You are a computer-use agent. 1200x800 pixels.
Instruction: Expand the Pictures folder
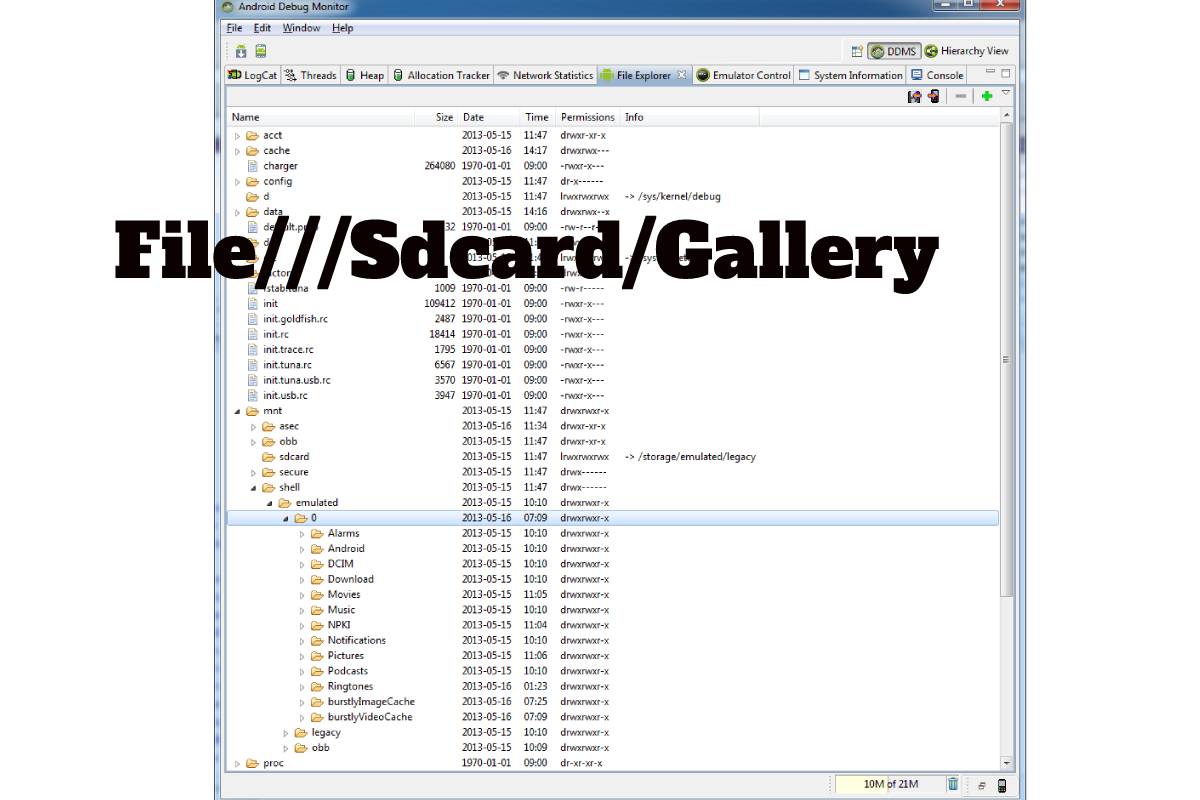pyautogui.click(x=302, y=656)
